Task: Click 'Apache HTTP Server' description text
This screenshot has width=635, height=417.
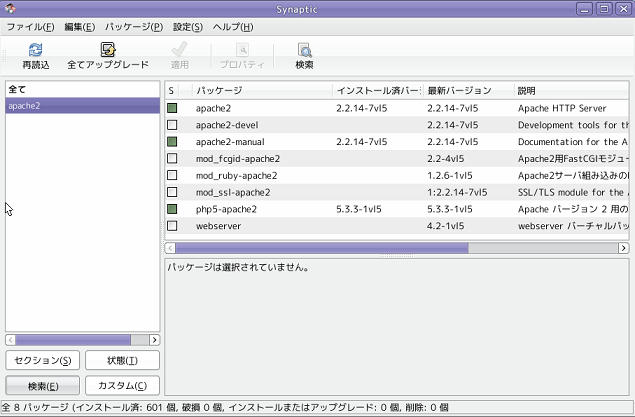Action: tap(562, 108)
